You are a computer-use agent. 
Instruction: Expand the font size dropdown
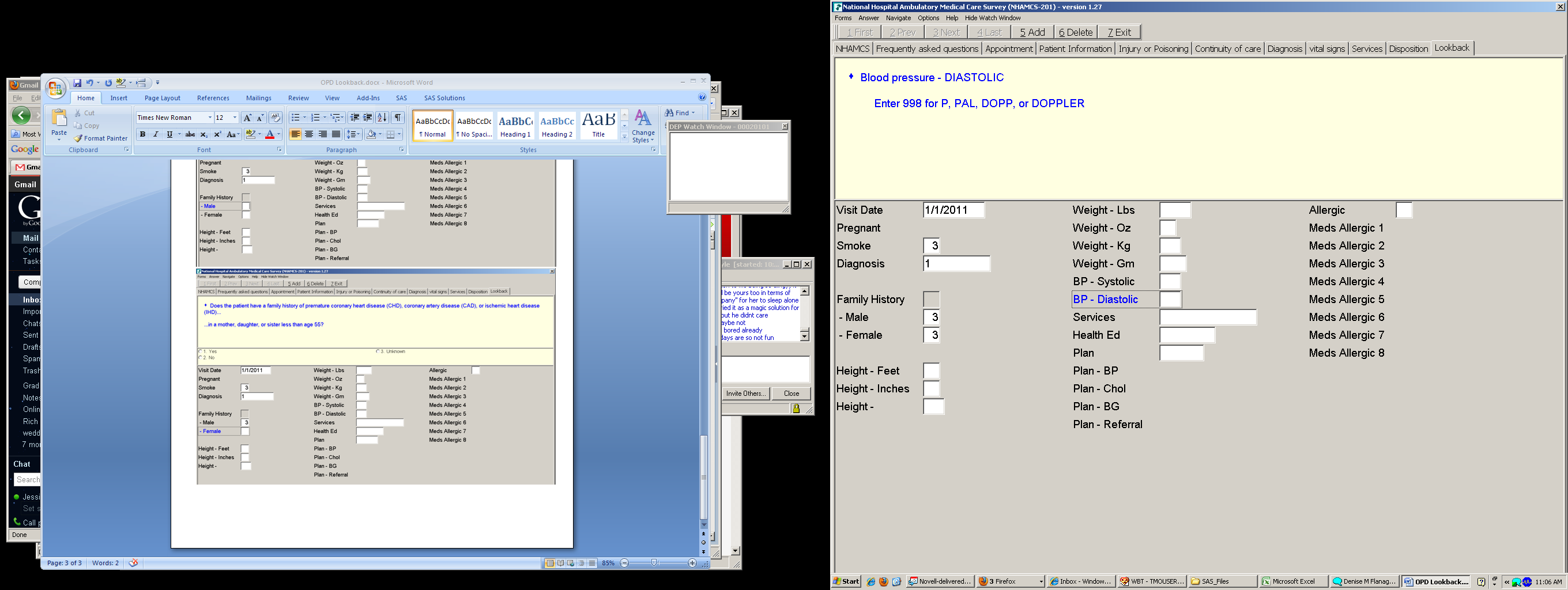click(x=235, y=118)
